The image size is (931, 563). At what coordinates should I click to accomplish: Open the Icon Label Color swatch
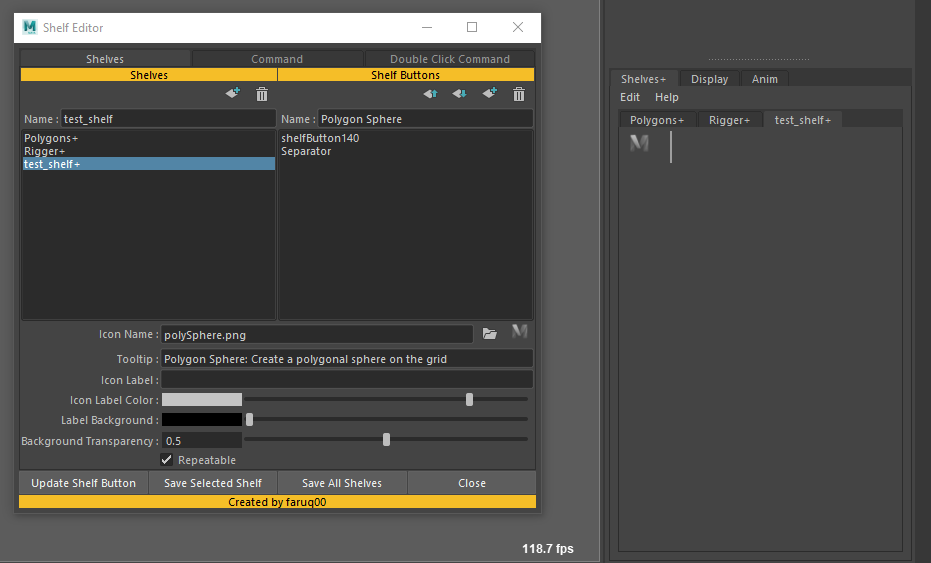[202, 400]
